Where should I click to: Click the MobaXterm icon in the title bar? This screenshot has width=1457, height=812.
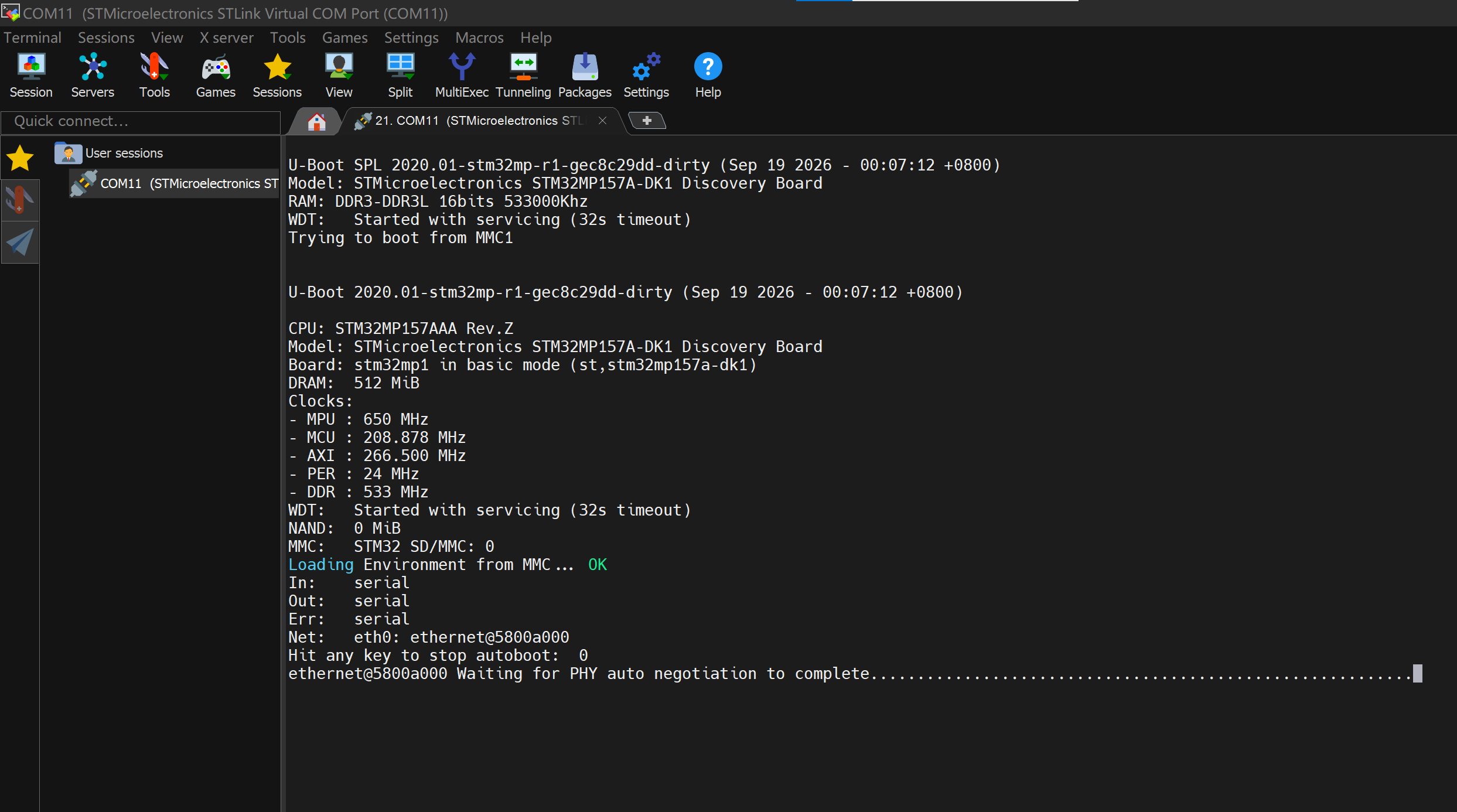[10, 12]
